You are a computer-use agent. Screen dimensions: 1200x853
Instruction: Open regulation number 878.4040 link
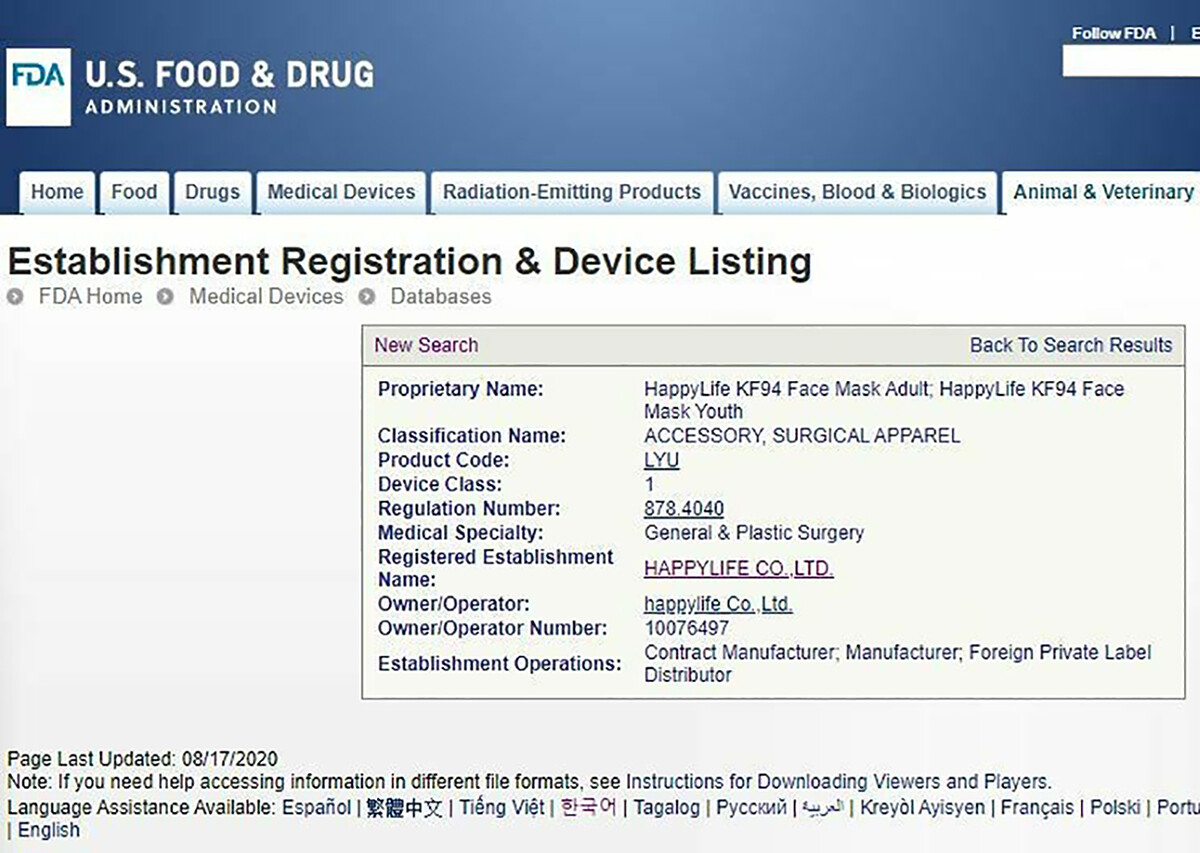[684, 508]
